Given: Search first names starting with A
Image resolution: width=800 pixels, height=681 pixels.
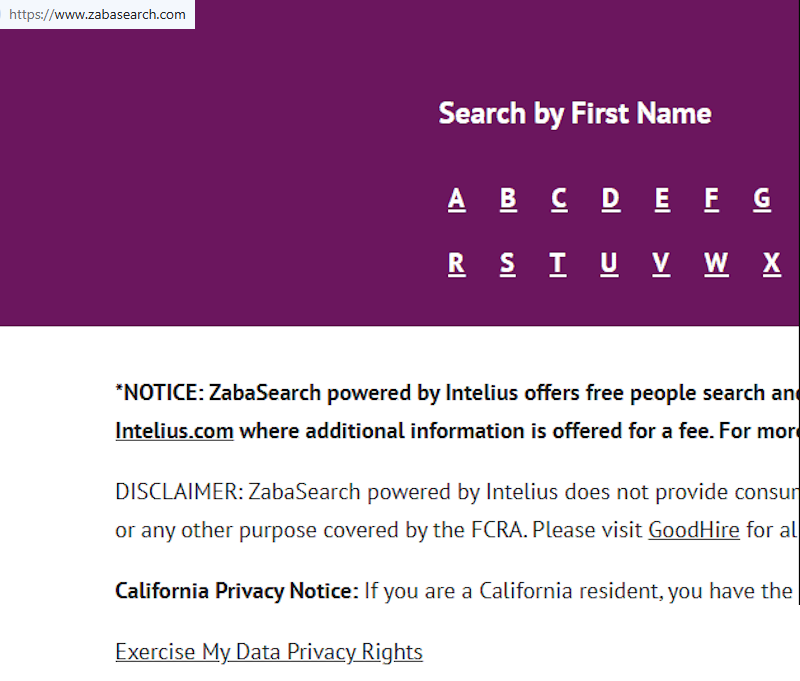Looking at the screenshot, I should pyautogui.click(x=456, y=199).
